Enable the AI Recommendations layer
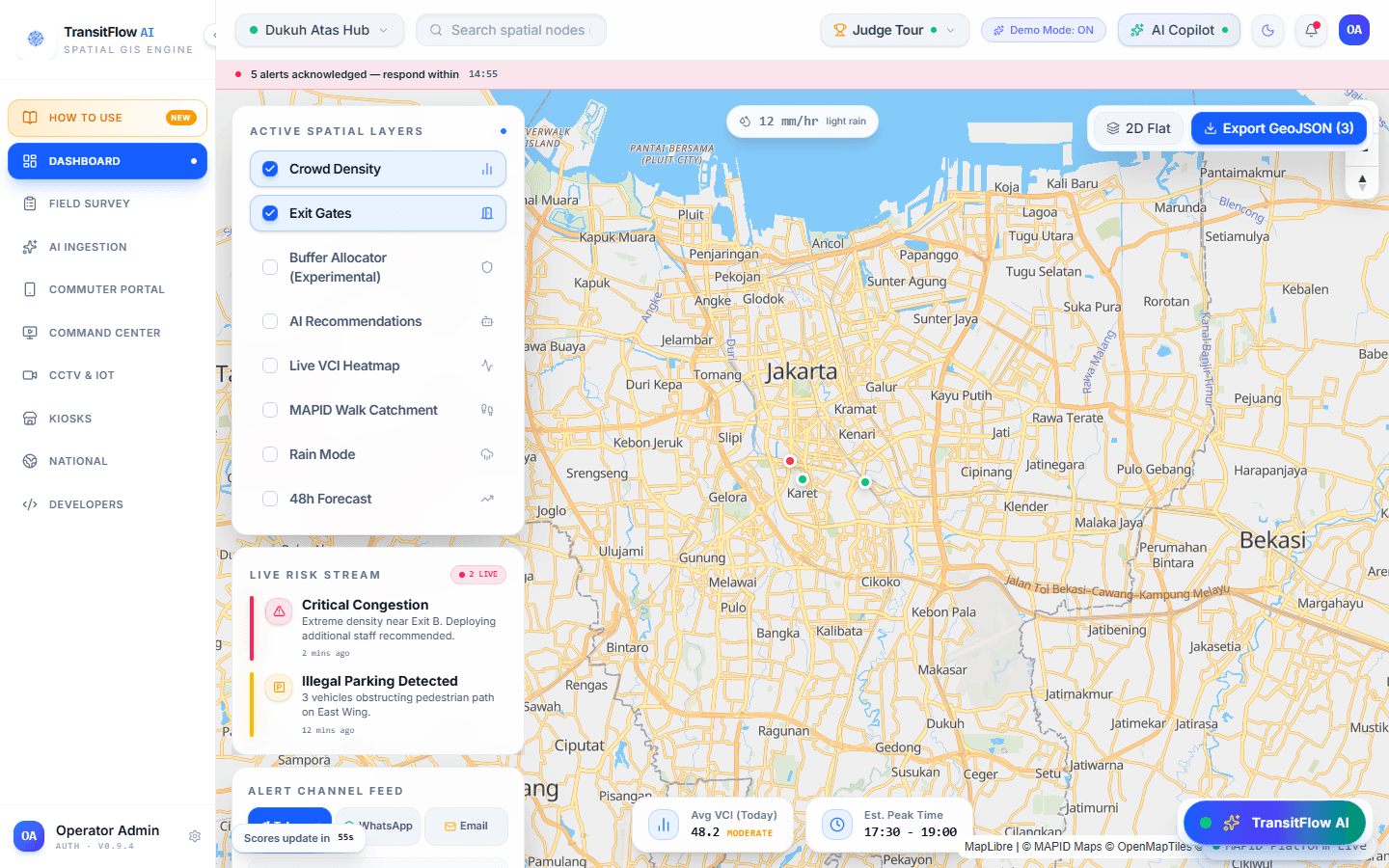Image resolution: width=1389 pixels, height=868 pixels. pyautogui.click(x=270, y=321)
